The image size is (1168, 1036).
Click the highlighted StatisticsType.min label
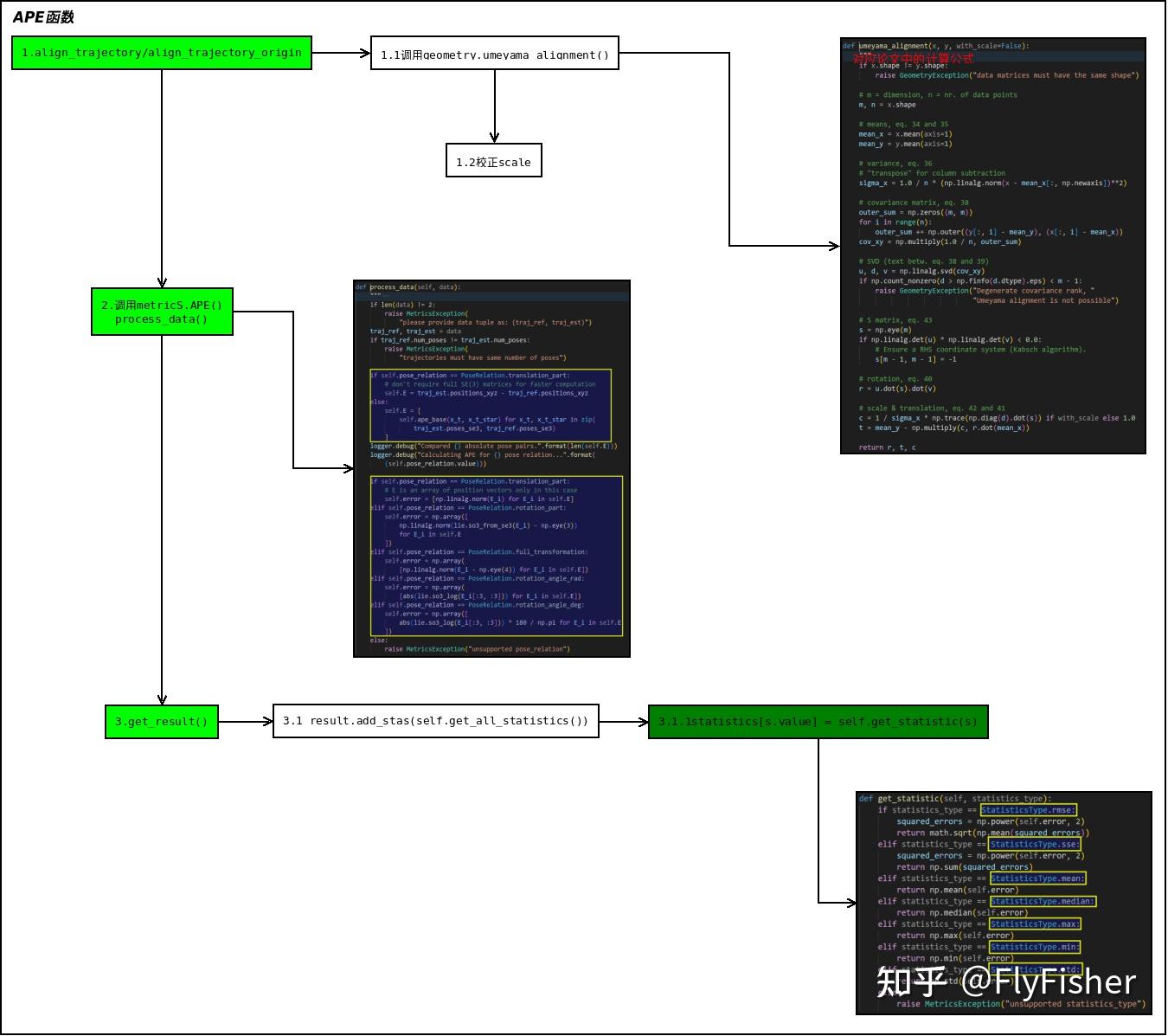[1036, 947]
